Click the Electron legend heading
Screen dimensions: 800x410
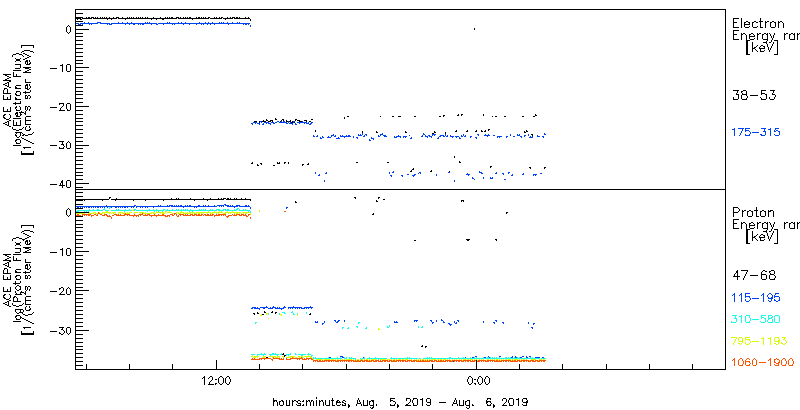click(758, 23)
